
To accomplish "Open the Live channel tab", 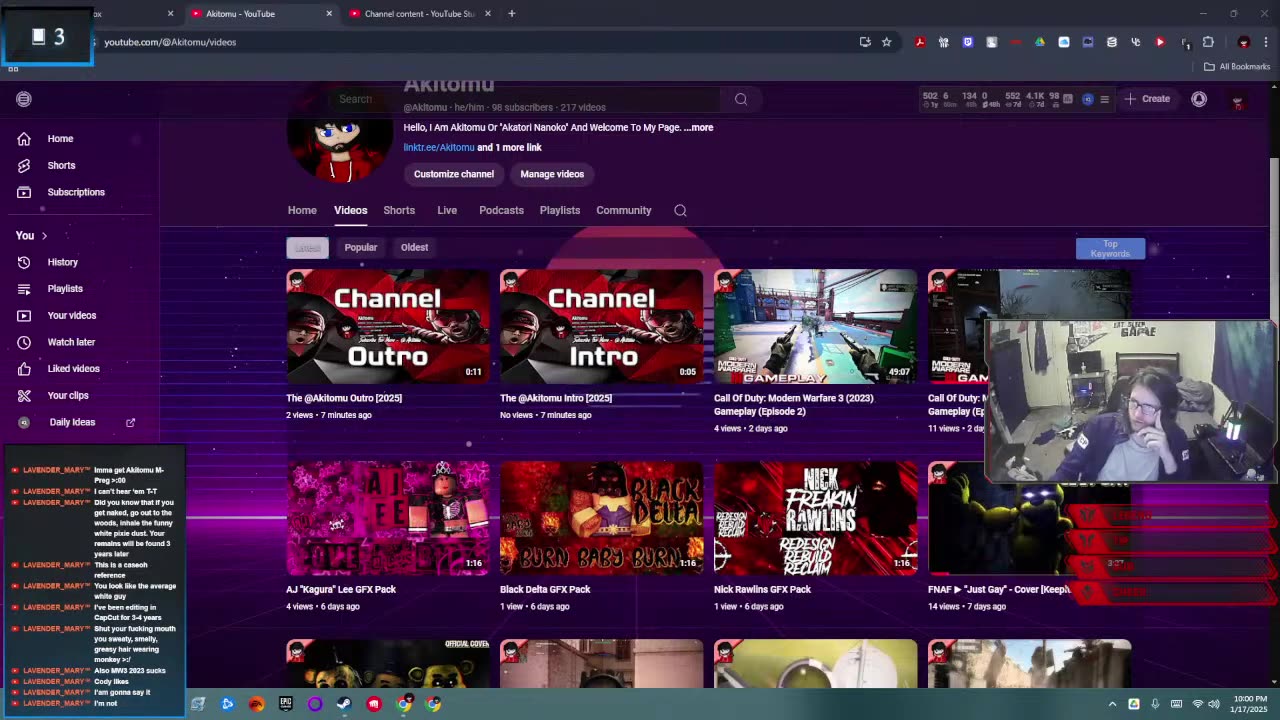I will tap(447, 210).
